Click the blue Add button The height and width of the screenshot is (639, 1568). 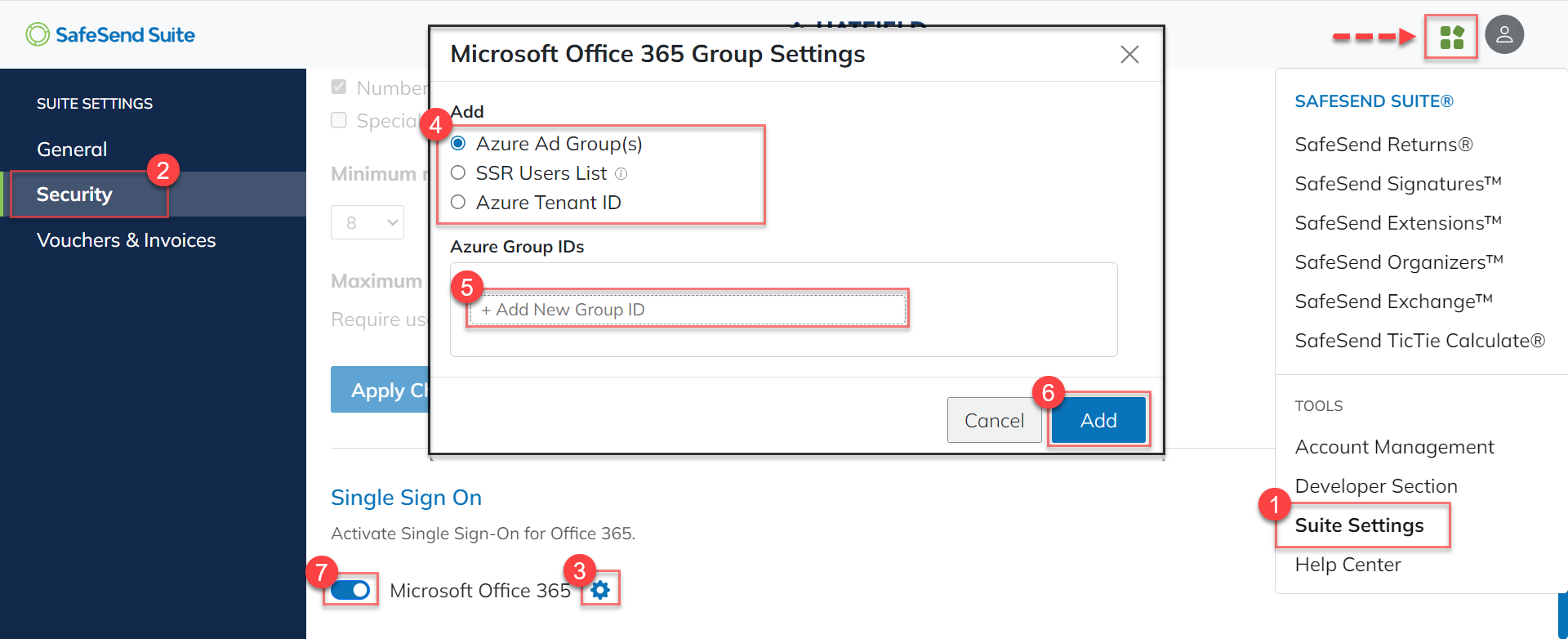[1098, 420]
